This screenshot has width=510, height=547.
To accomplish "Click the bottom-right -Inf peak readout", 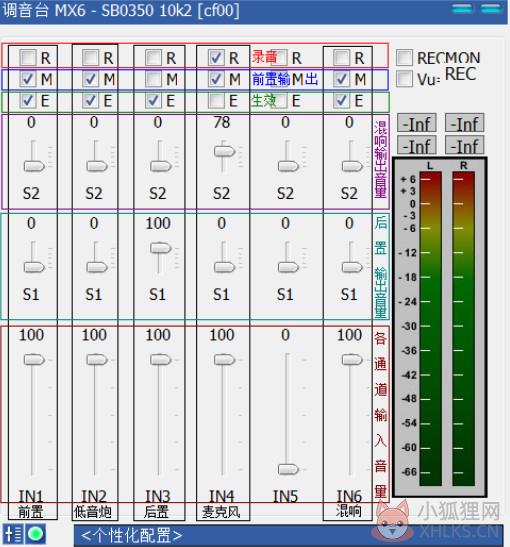I will (464, 145).
